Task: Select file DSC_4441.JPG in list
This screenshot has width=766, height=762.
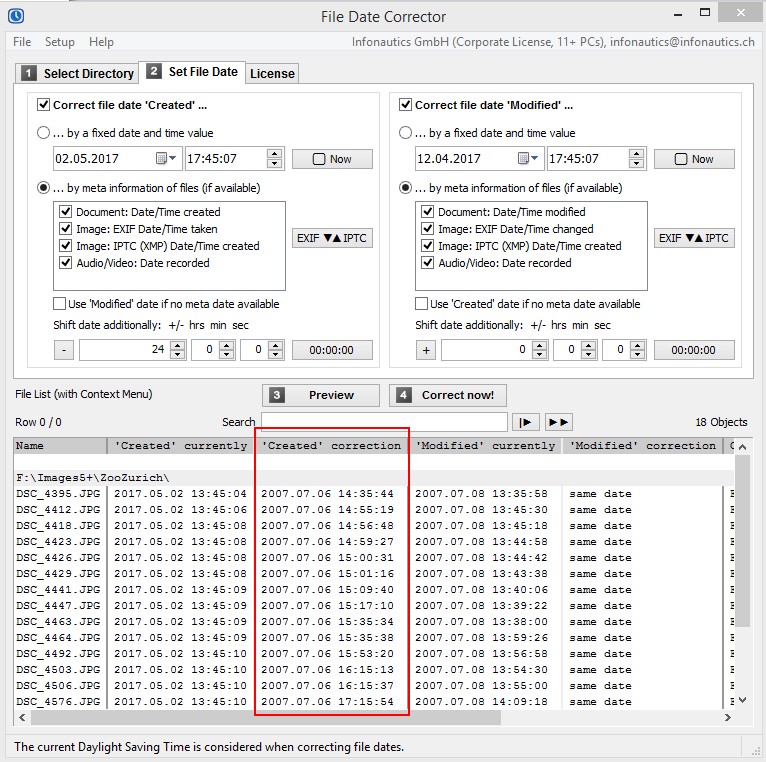Action: click(58, 590)
